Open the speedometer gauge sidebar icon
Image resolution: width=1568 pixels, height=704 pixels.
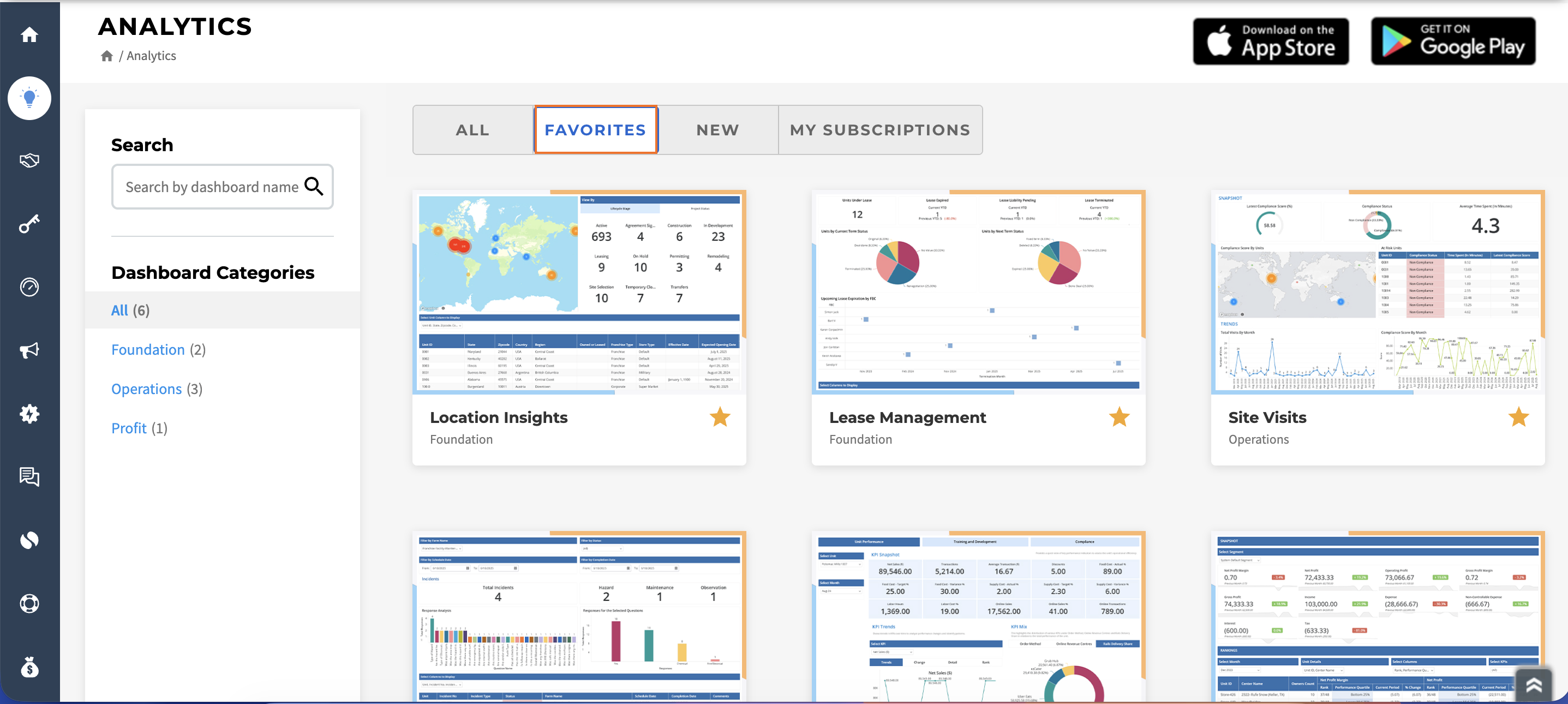pos(29,287)
